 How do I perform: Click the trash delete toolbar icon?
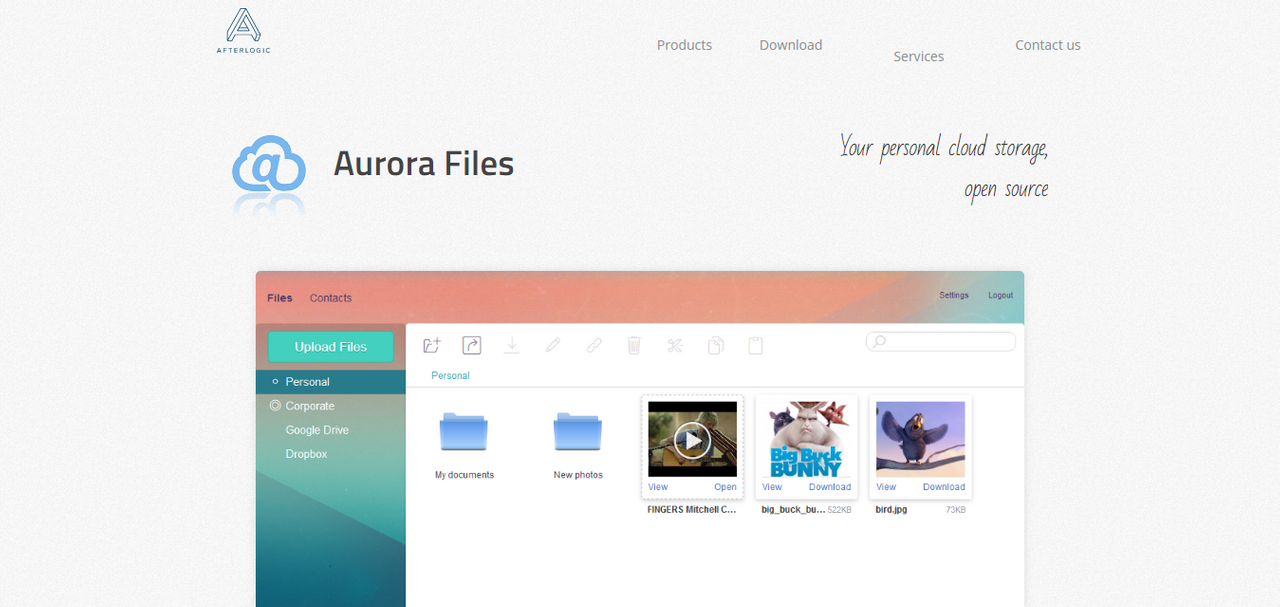tap(634, 345)
